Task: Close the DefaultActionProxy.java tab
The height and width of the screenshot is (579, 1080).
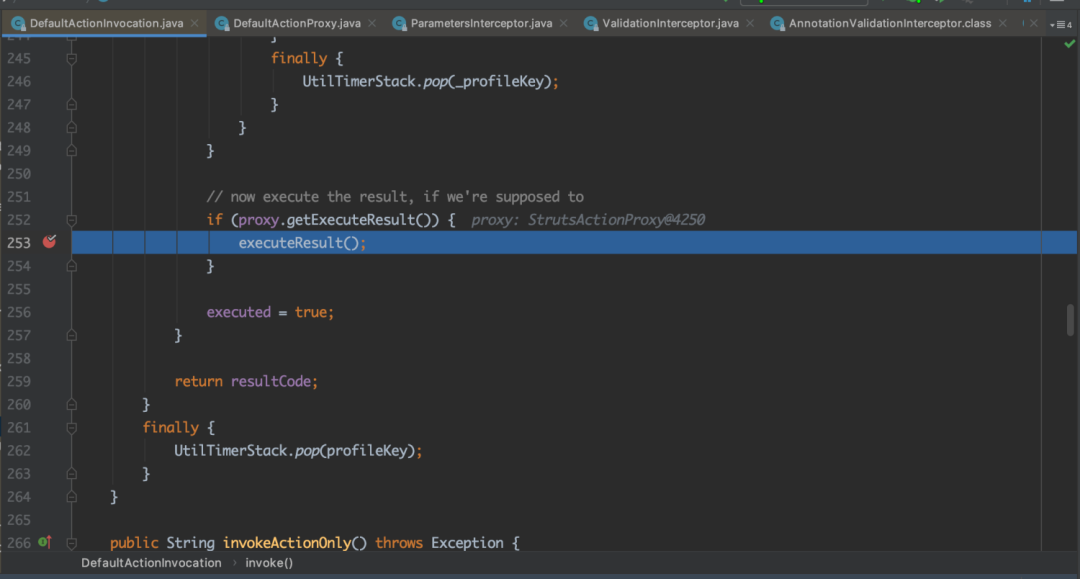Action: pos(372,23)
